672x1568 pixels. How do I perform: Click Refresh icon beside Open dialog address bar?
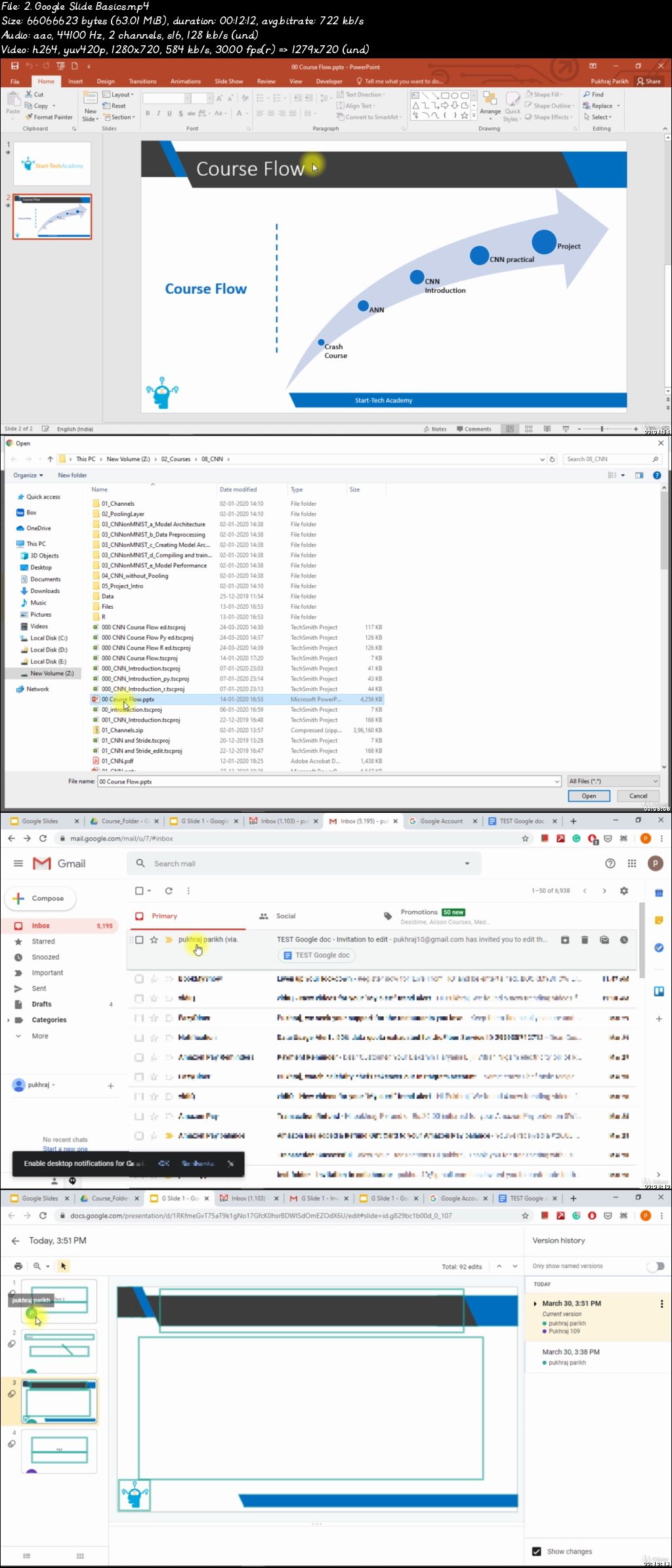553,459
